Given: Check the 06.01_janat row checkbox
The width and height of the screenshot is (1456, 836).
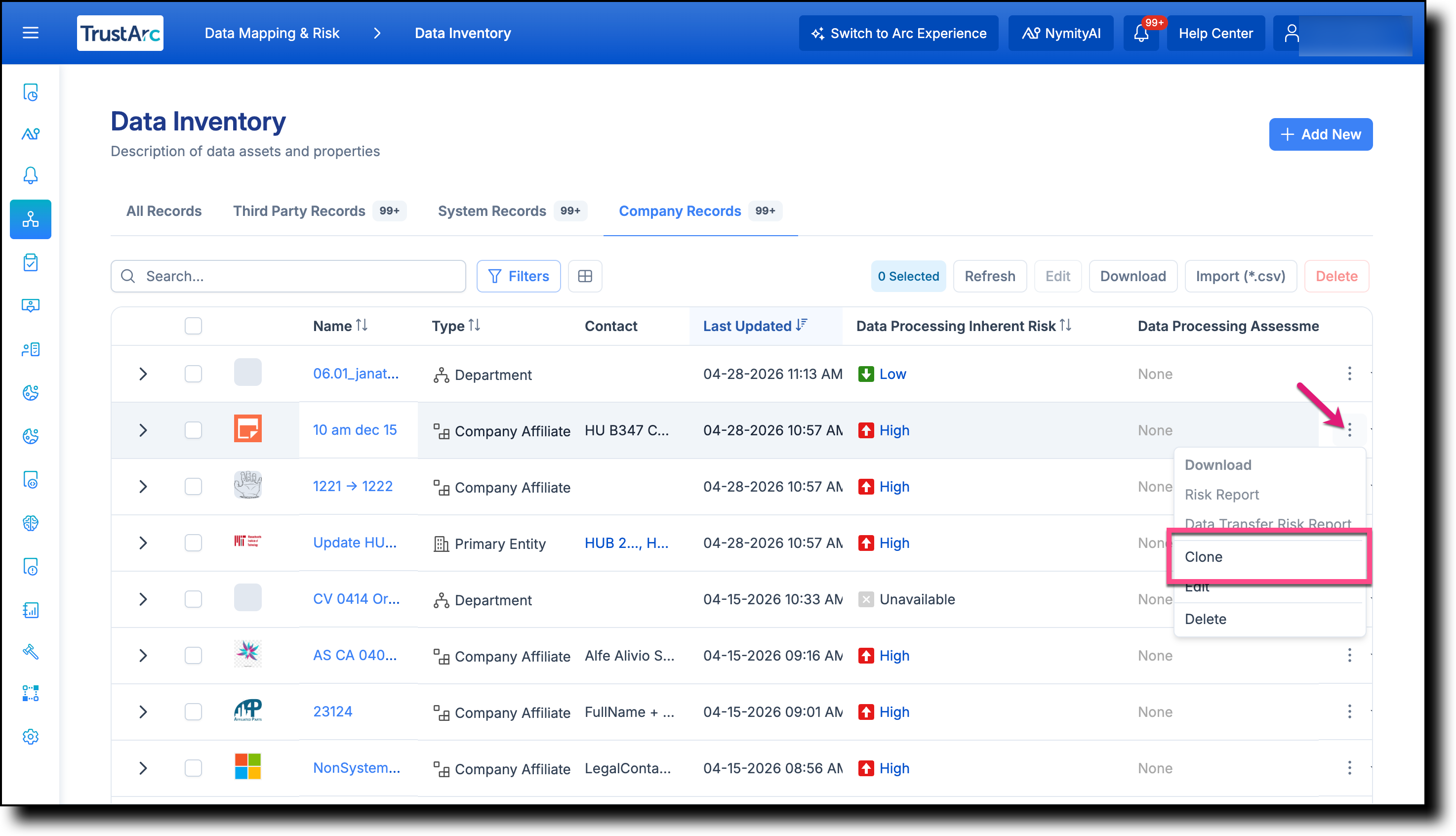Looking at the screenshot, I should (x=194, y=374).
